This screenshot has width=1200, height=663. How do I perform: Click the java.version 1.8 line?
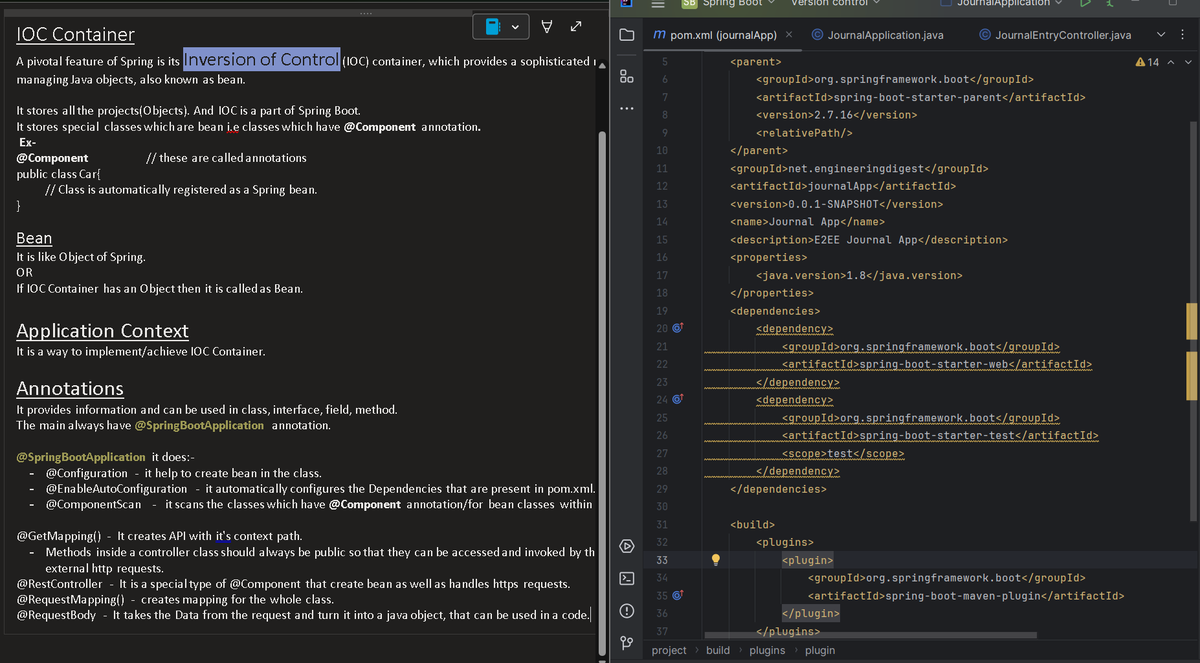point(859,275)
